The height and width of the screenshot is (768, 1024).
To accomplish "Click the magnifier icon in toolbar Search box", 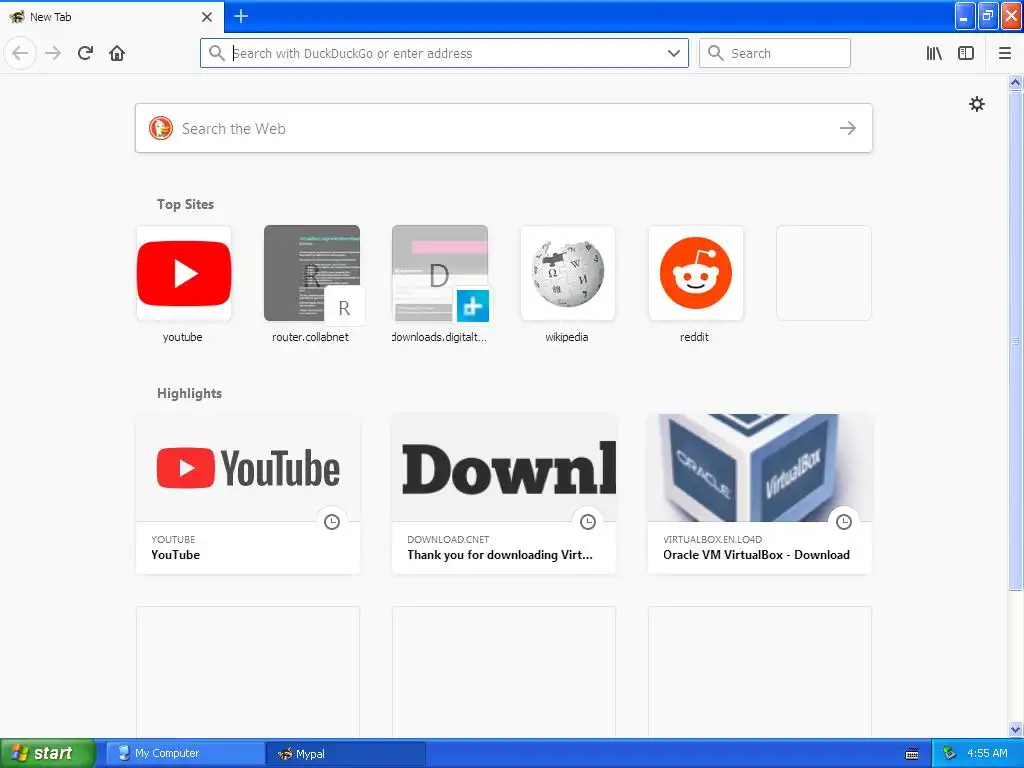I will tap(716, 53).
